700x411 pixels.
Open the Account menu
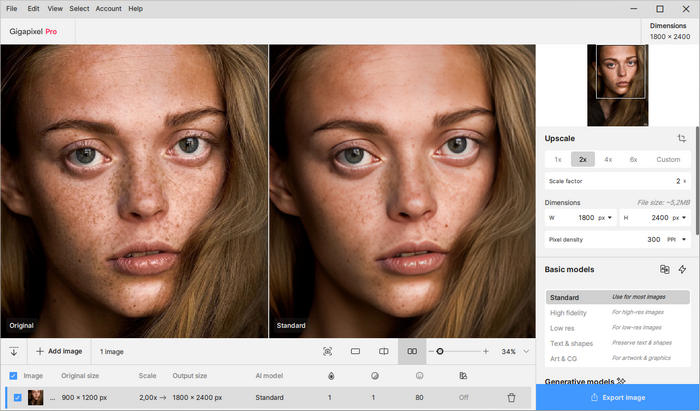click(108, 8)
